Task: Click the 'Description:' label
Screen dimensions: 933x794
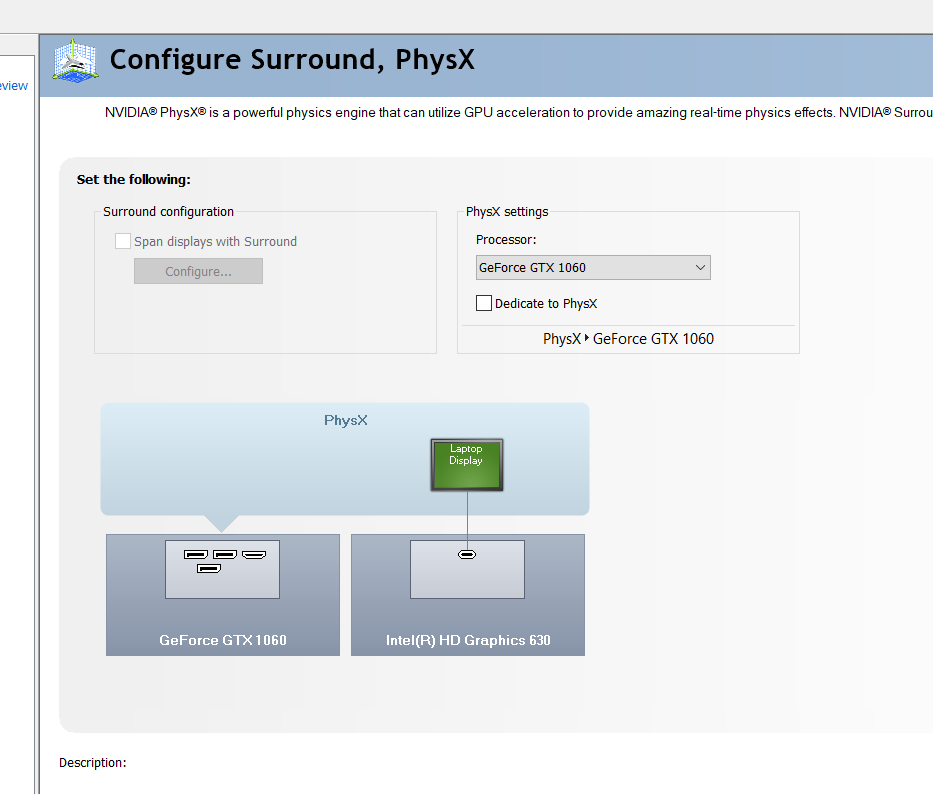Action: click(93, 762)
